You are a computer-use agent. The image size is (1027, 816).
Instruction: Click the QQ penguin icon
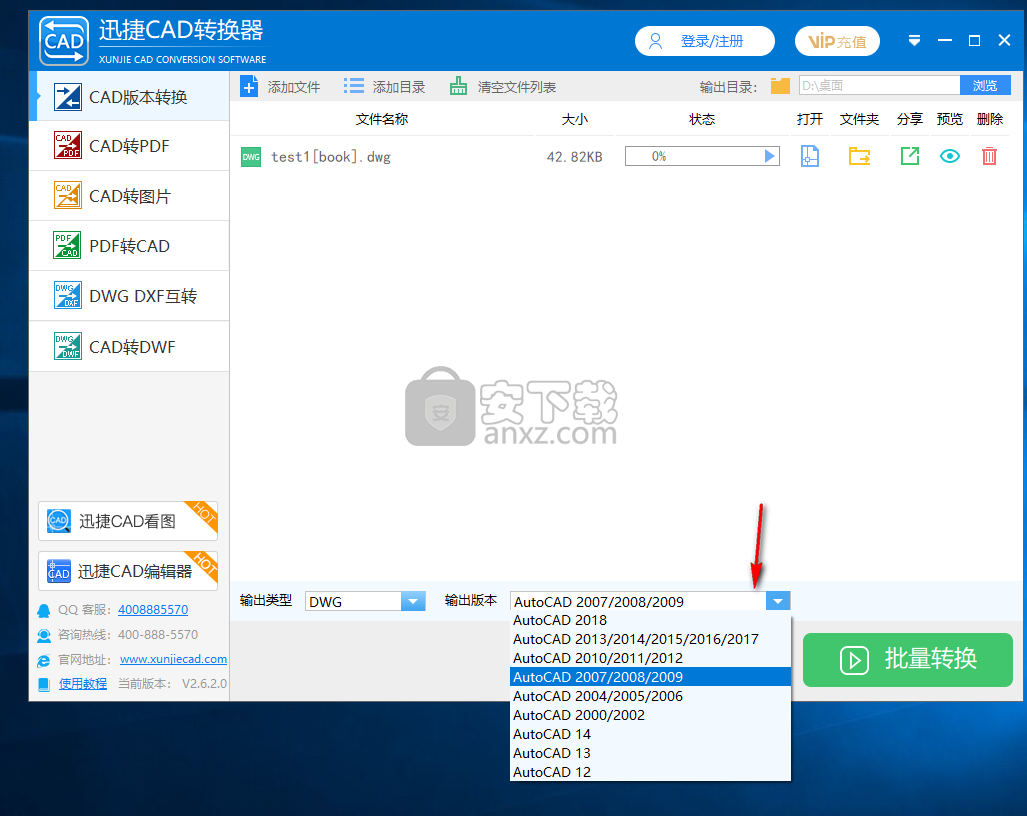[44, 610]
